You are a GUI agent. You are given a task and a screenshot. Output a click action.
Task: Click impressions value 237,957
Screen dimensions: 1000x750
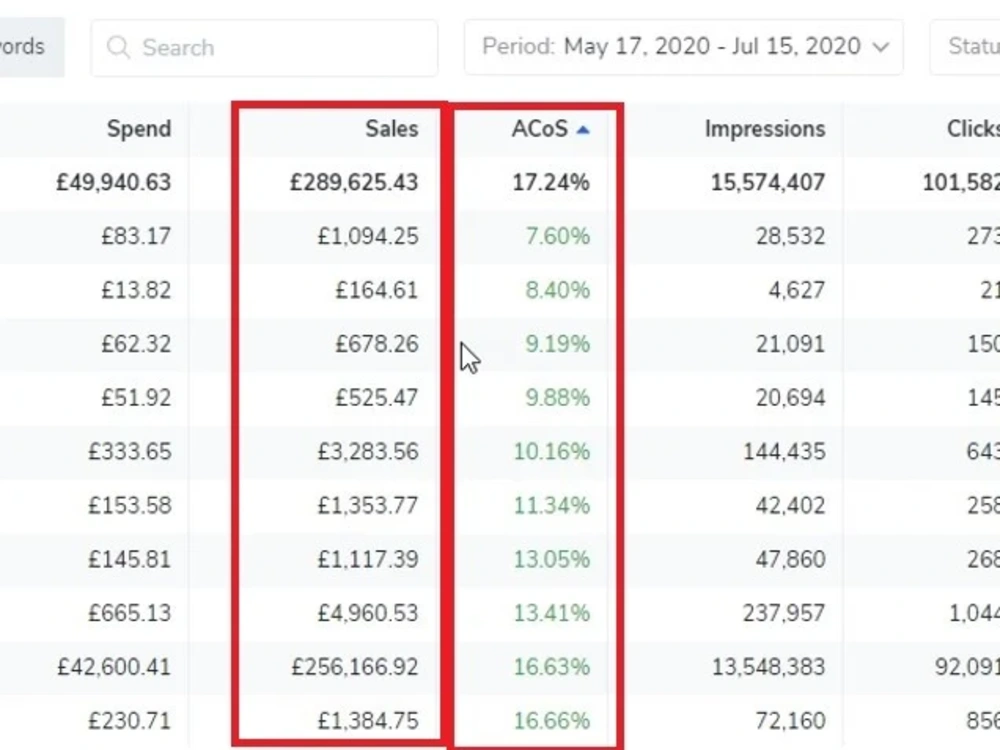click(x=784, y=614)
